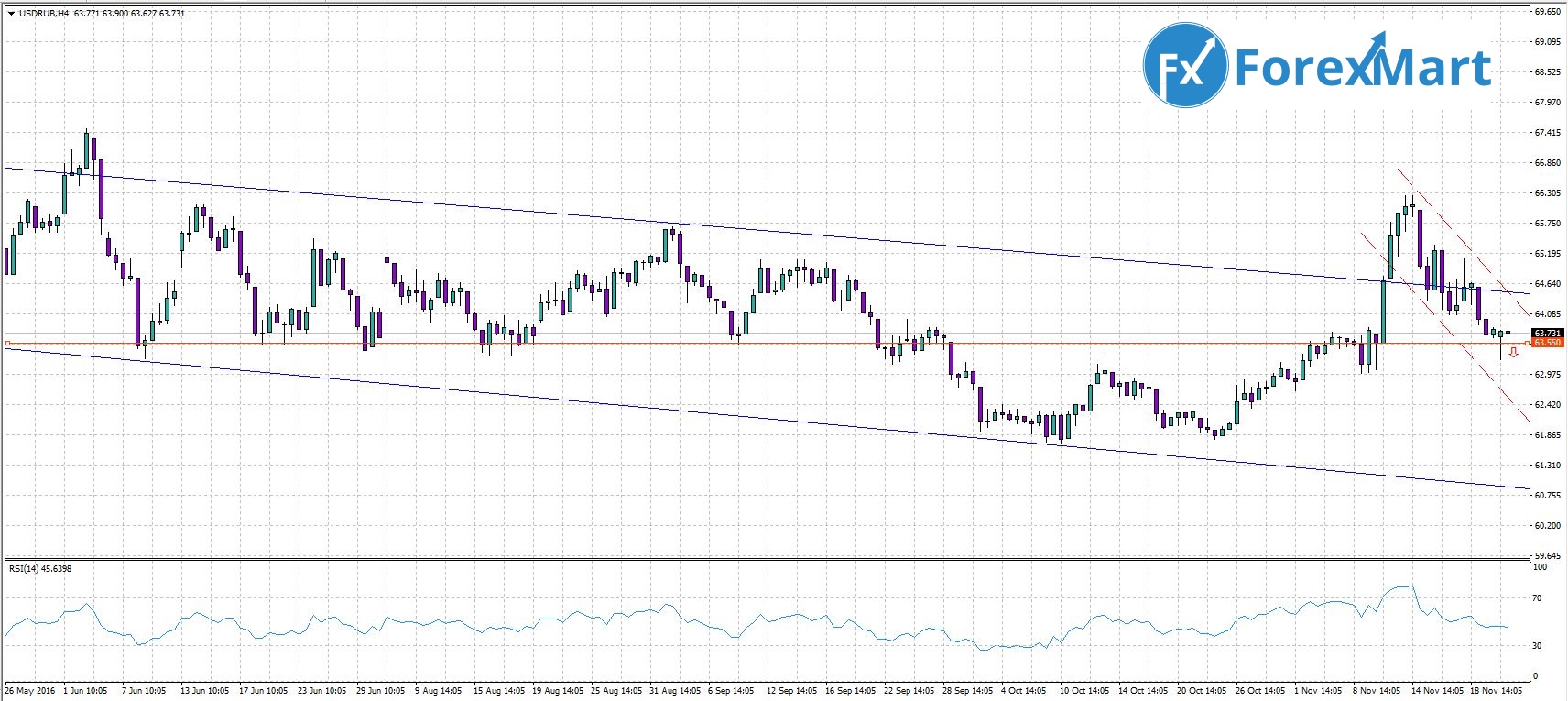Click the 9 Aug 14:05 date label

pyautogui.click(x=438, y=691)
